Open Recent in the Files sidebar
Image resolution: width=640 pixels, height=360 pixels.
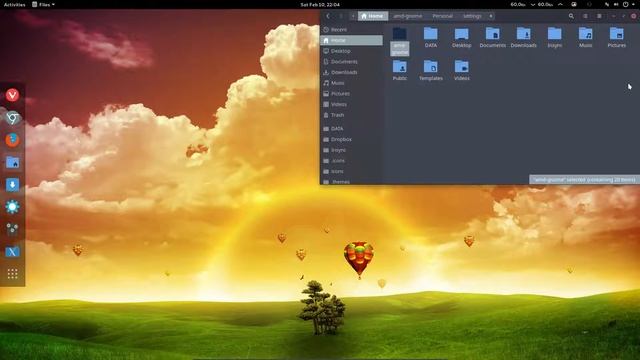(x=351, y=29)
